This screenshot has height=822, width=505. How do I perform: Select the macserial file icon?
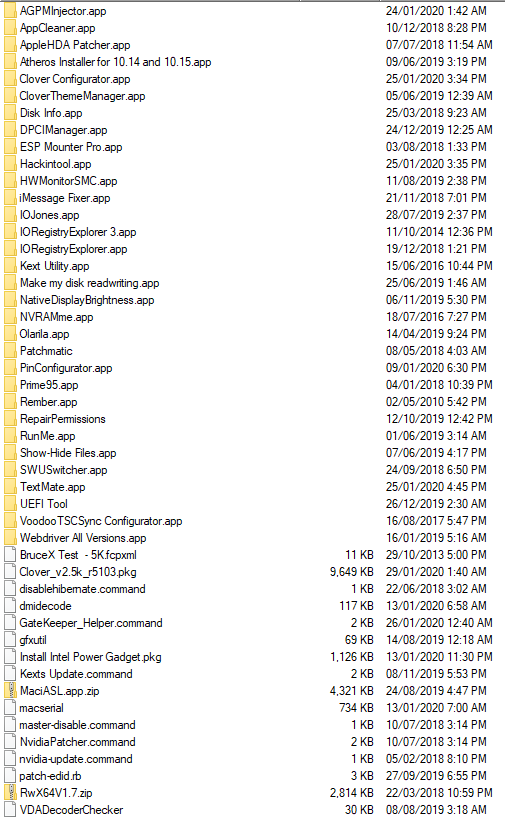(10, 708)
